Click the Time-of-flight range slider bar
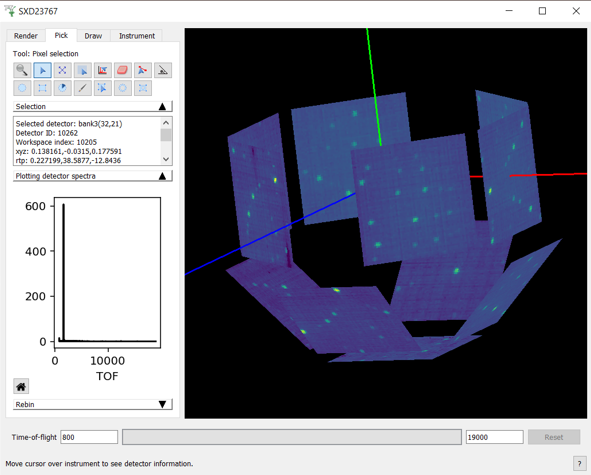The image size is (591, 475). pos(292,437)
